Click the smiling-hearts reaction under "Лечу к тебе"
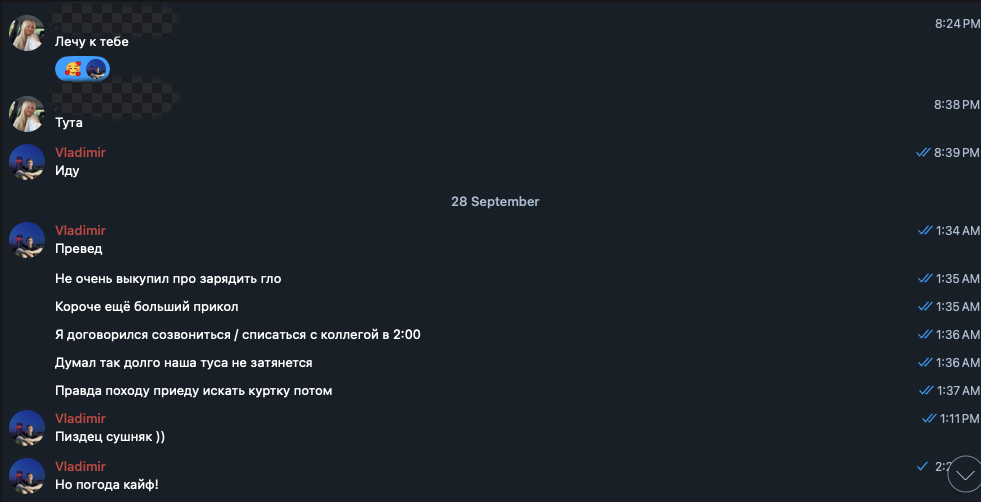 [72, 69]
